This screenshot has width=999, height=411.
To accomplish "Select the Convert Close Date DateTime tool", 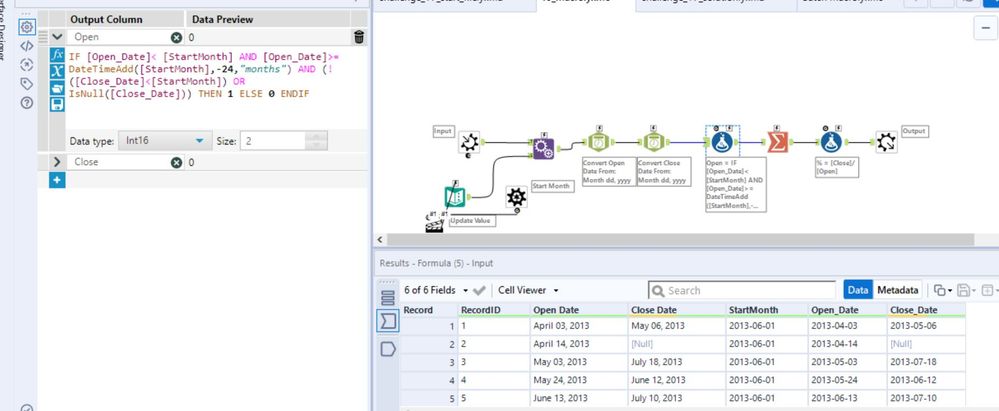I will click(654, 143).
